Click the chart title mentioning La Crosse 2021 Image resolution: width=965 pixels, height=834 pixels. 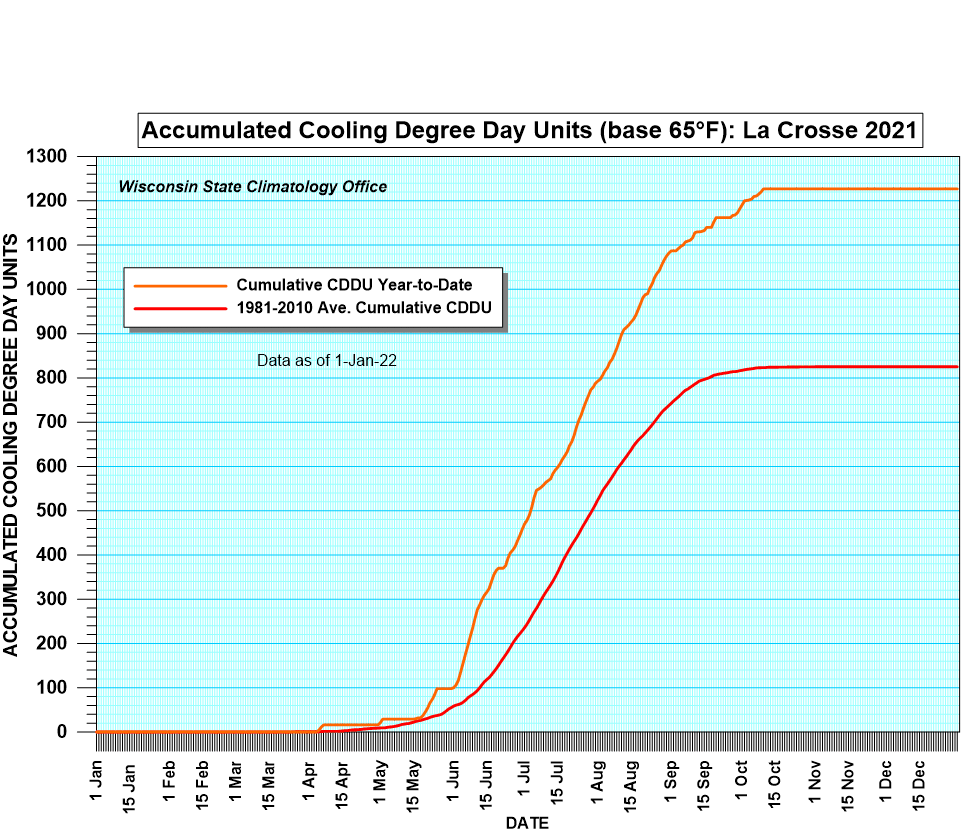[x=528, y=130]
